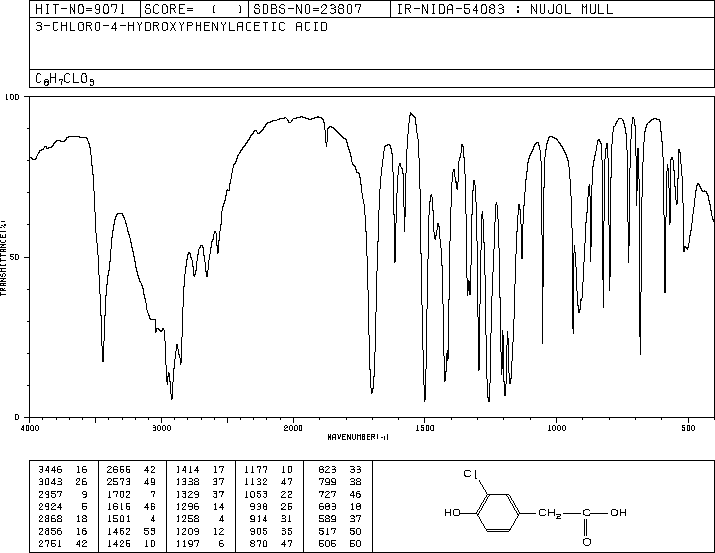The height and width of the screenshot is (553, 715).
Task: Click the Cl atom label in the structure
Action: click(470, 474)
